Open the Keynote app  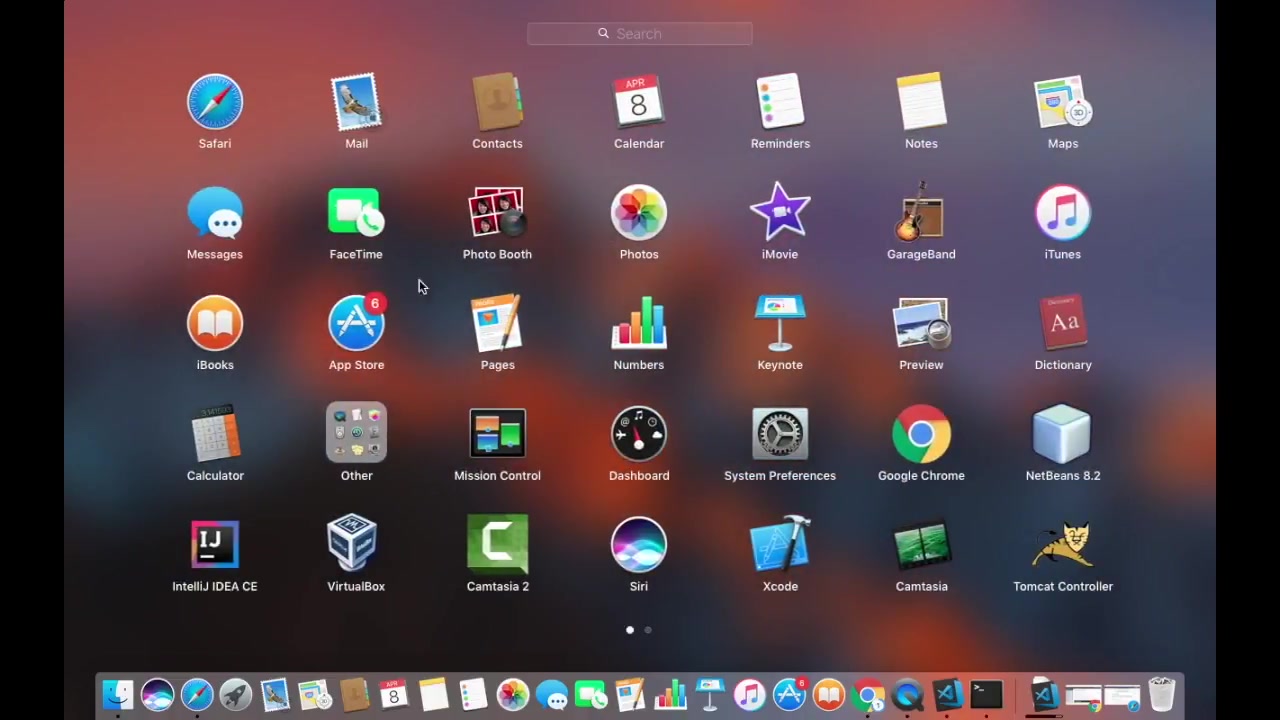pyautogui.click(x=780, y=321)
